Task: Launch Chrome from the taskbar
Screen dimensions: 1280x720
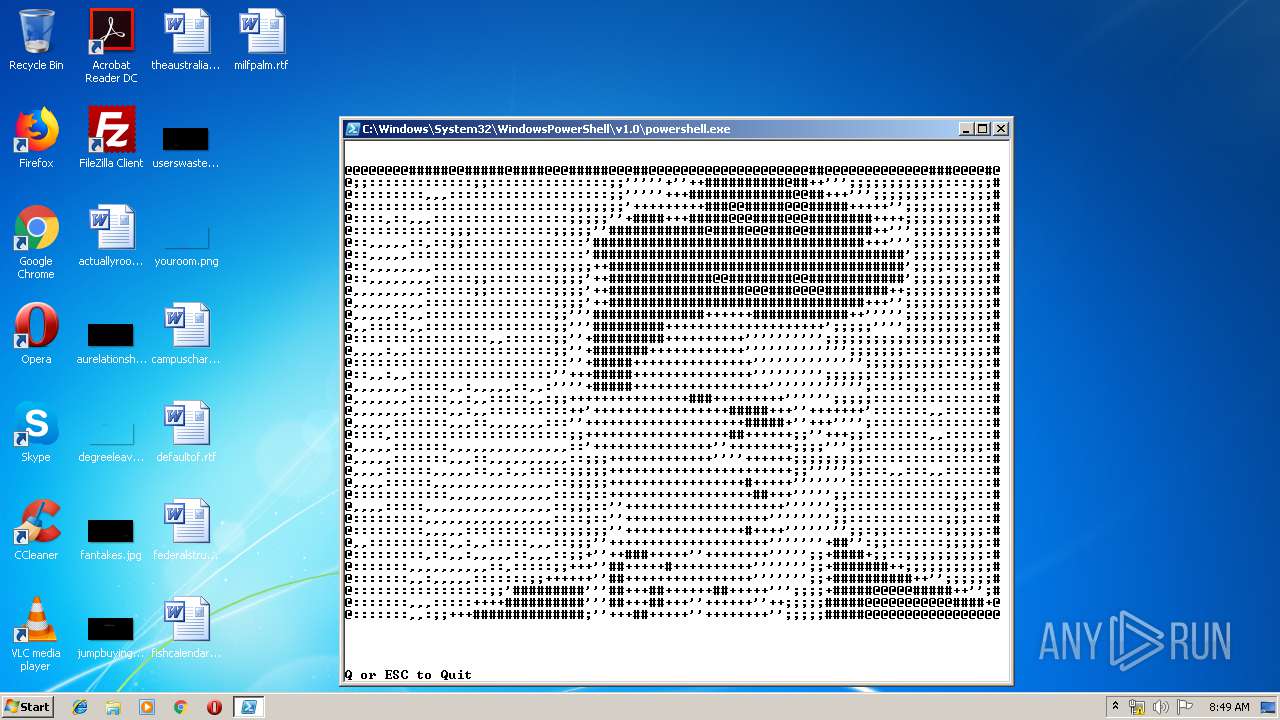Action: coord(181,707)
